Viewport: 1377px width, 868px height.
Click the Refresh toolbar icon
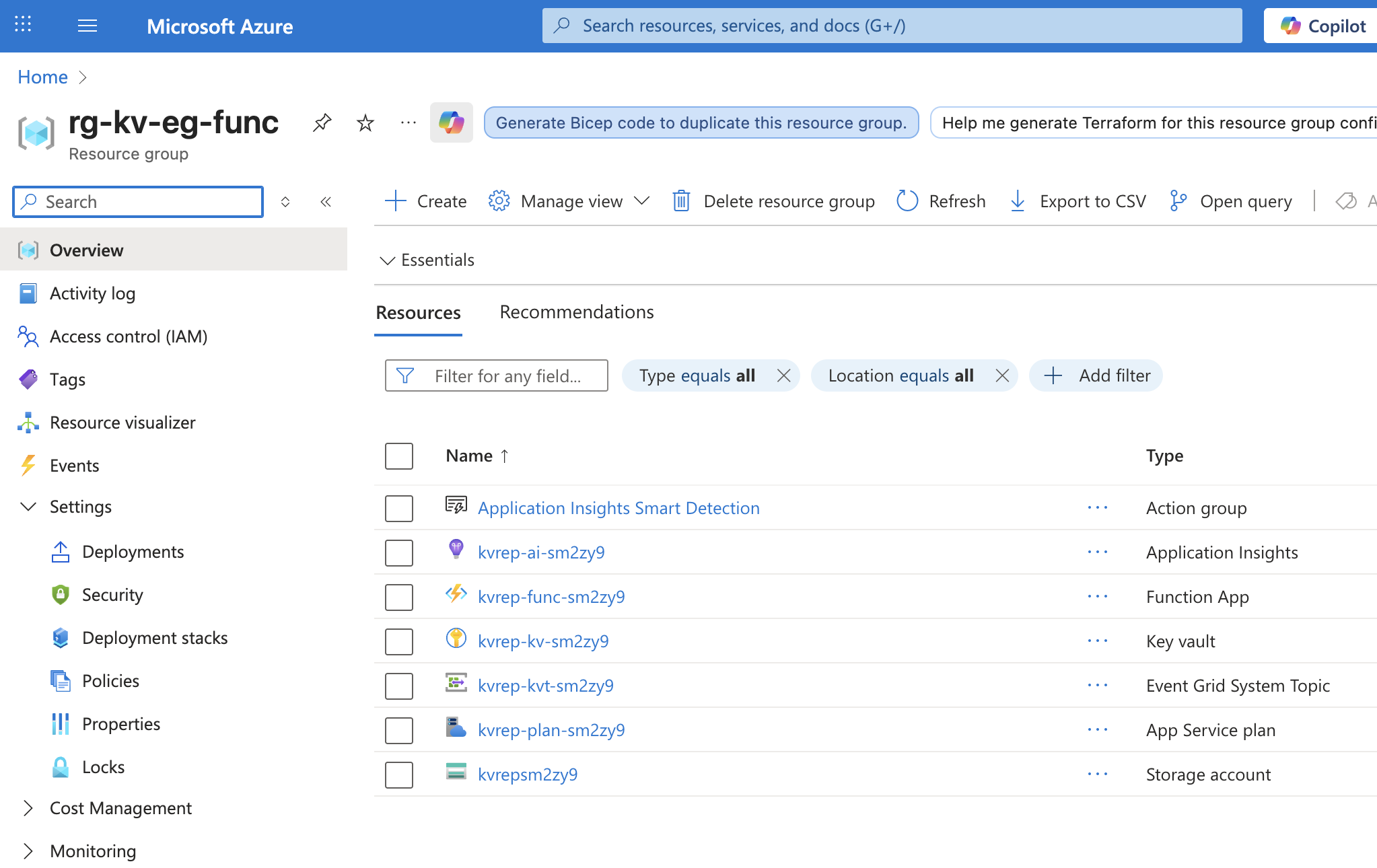[907, 201]
